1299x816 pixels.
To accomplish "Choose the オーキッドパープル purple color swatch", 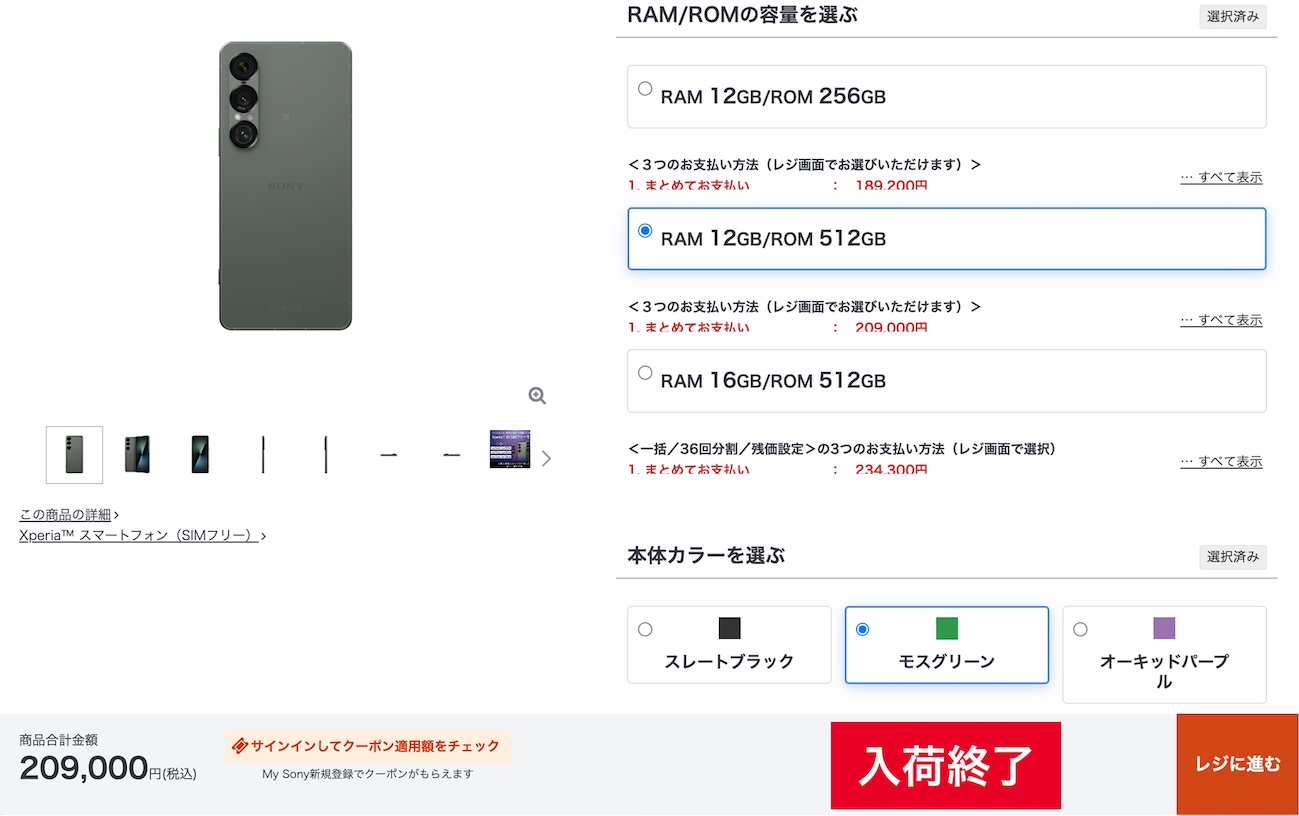I will point(1164,654).
